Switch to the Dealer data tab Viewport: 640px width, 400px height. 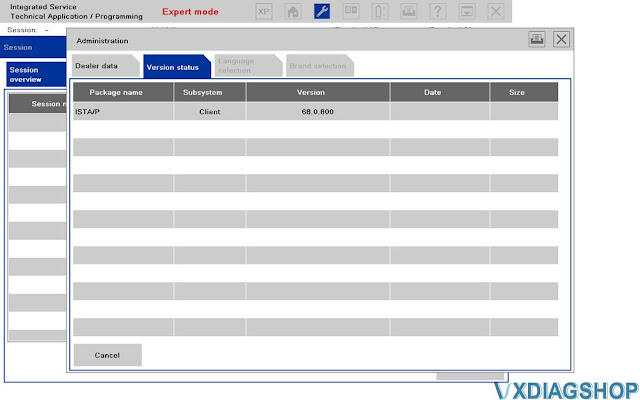click(x=106, y=66)
